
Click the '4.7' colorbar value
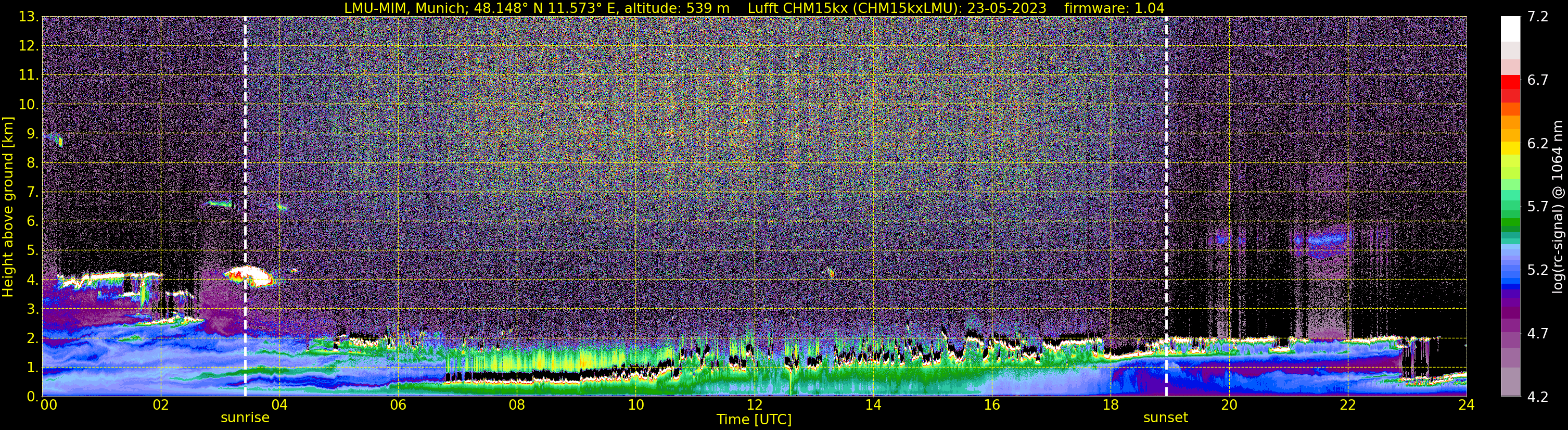tap(1538, 333)
